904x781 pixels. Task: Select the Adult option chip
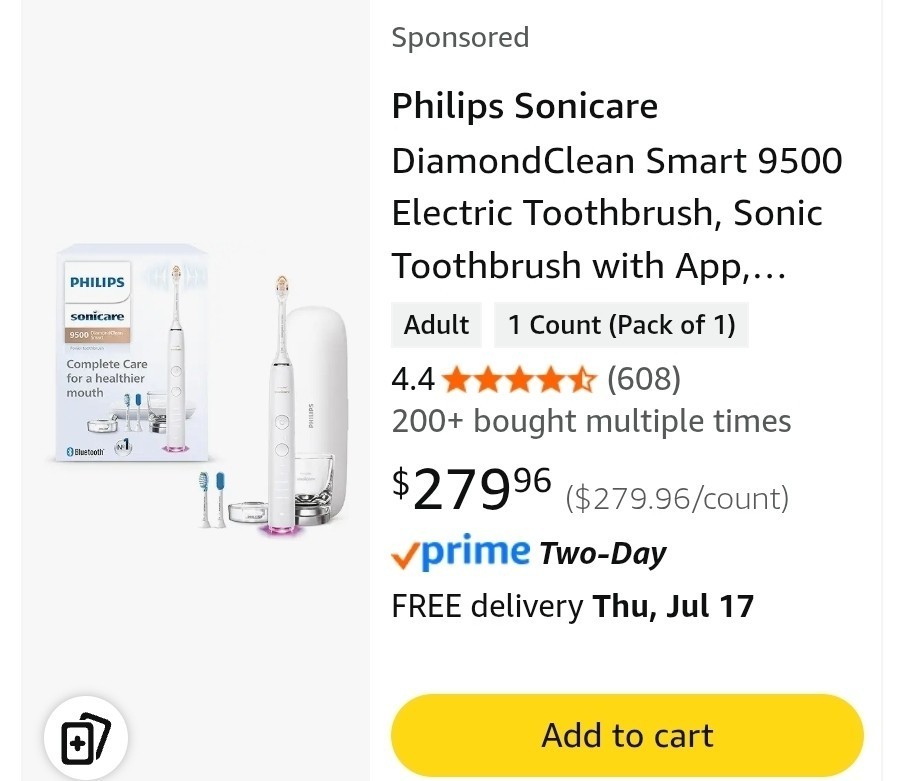point(436,325)
